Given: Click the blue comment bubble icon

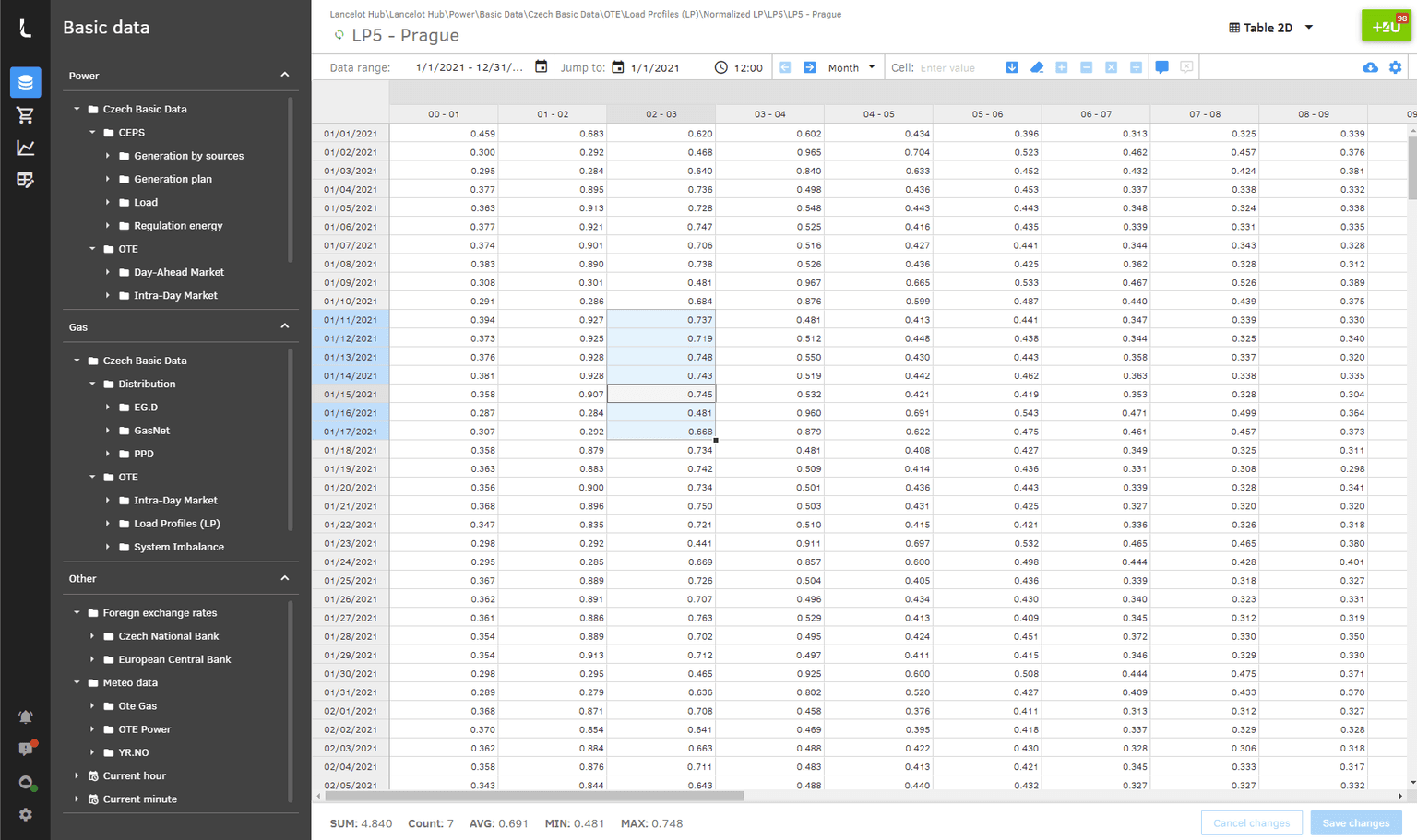Looking at the screenshot, I should pyautogui.click(x=1161, y=67).
